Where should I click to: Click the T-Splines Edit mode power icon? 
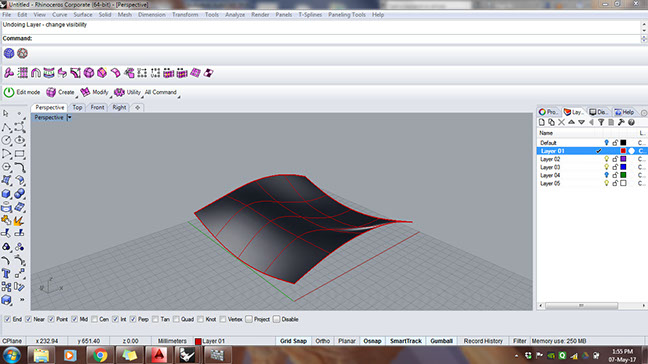pos(9,92)
